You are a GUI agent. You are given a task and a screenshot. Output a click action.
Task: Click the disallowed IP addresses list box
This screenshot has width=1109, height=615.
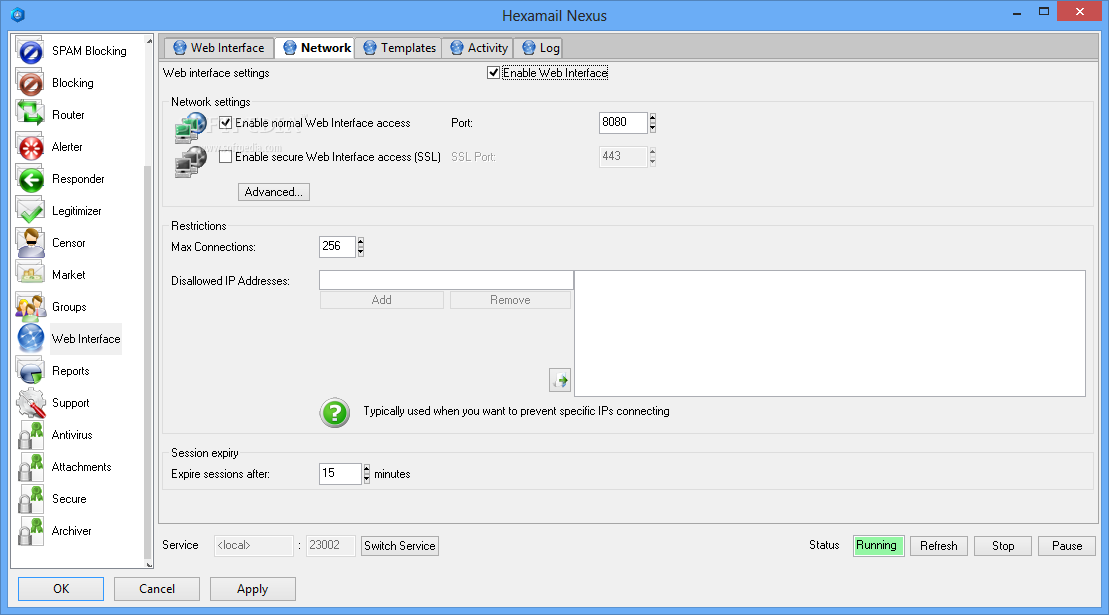pos(830,333)
